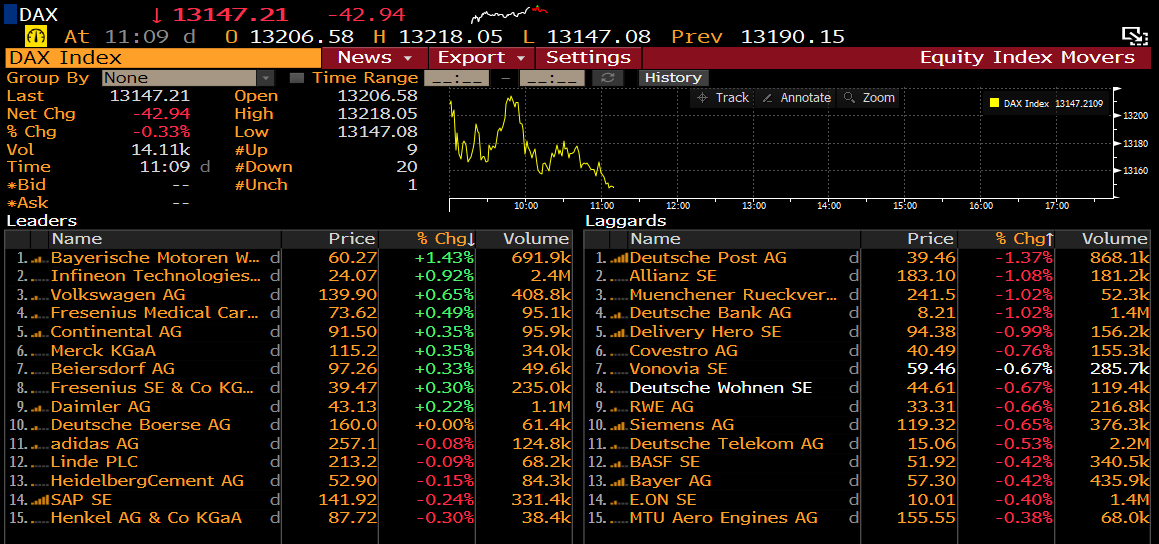The width and height of the screenshot is (1159, 544).
Task: Click the Time Range start time field
Action: pos(456,78)
